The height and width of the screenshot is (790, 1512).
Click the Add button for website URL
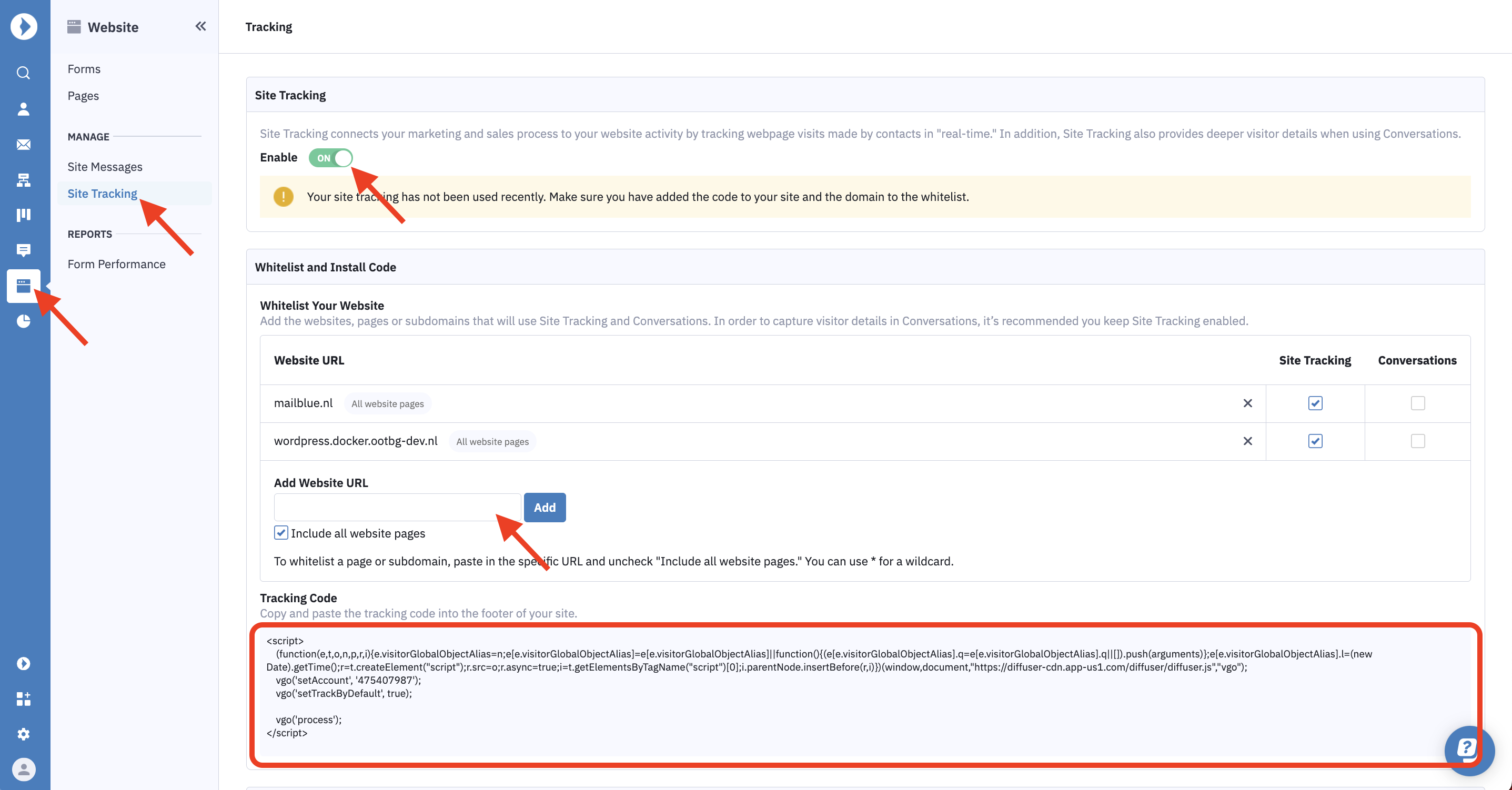tap(545, 508)
